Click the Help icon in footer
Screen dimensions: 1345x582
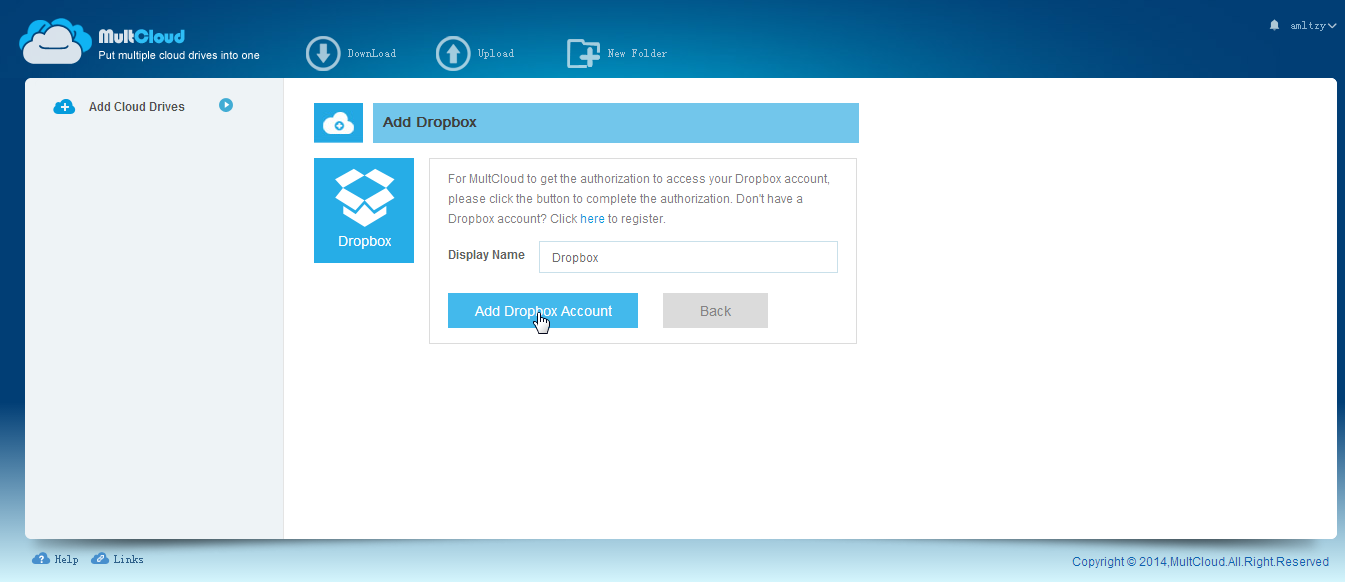pos(41,559)
